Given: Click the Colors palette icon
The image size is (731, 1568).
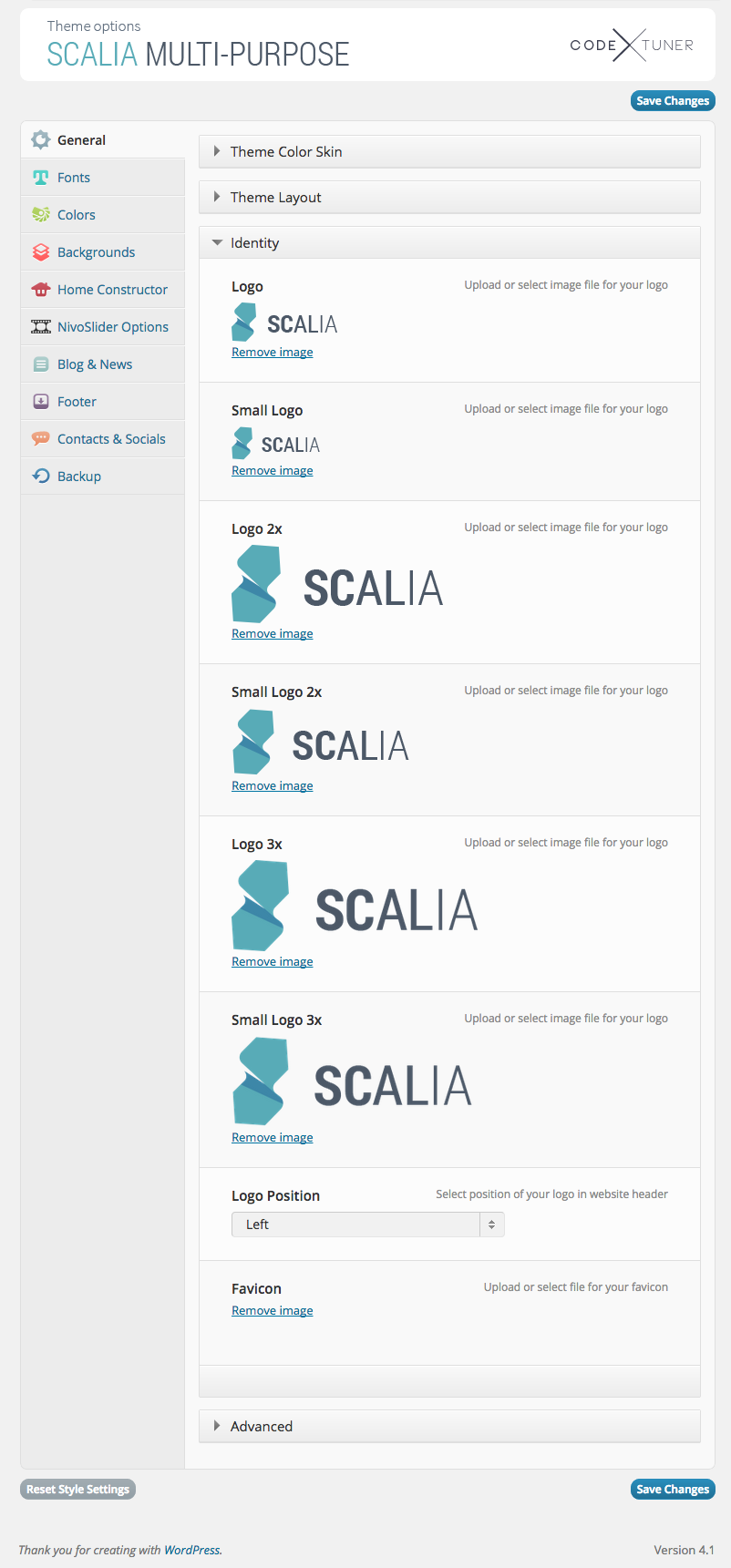Looking at the screenshot, I should (x=40, y=215).
